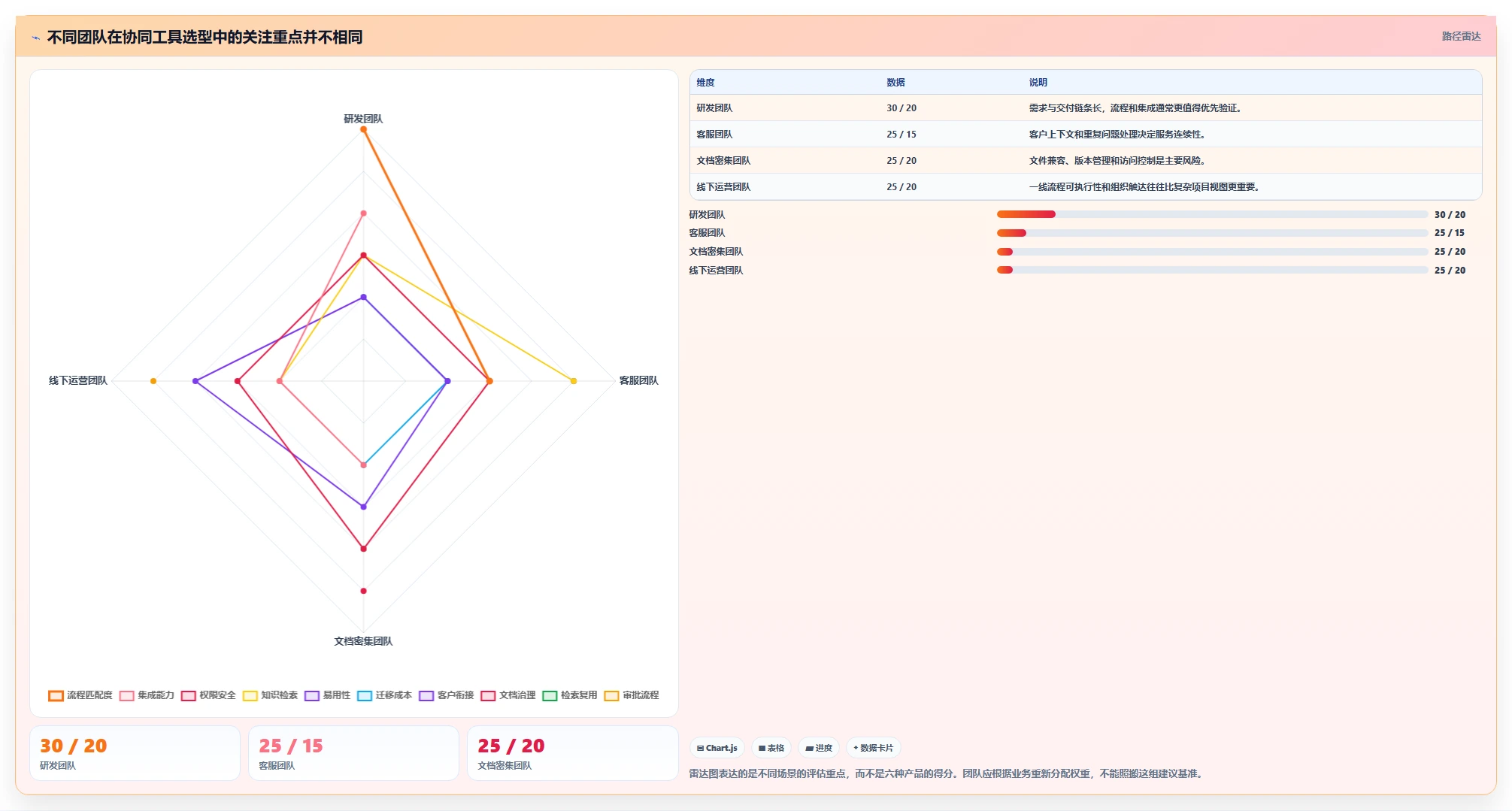Toggle the 集成能力 legend series
Viewport: 1512px width, 811px height.
(147, 695)
